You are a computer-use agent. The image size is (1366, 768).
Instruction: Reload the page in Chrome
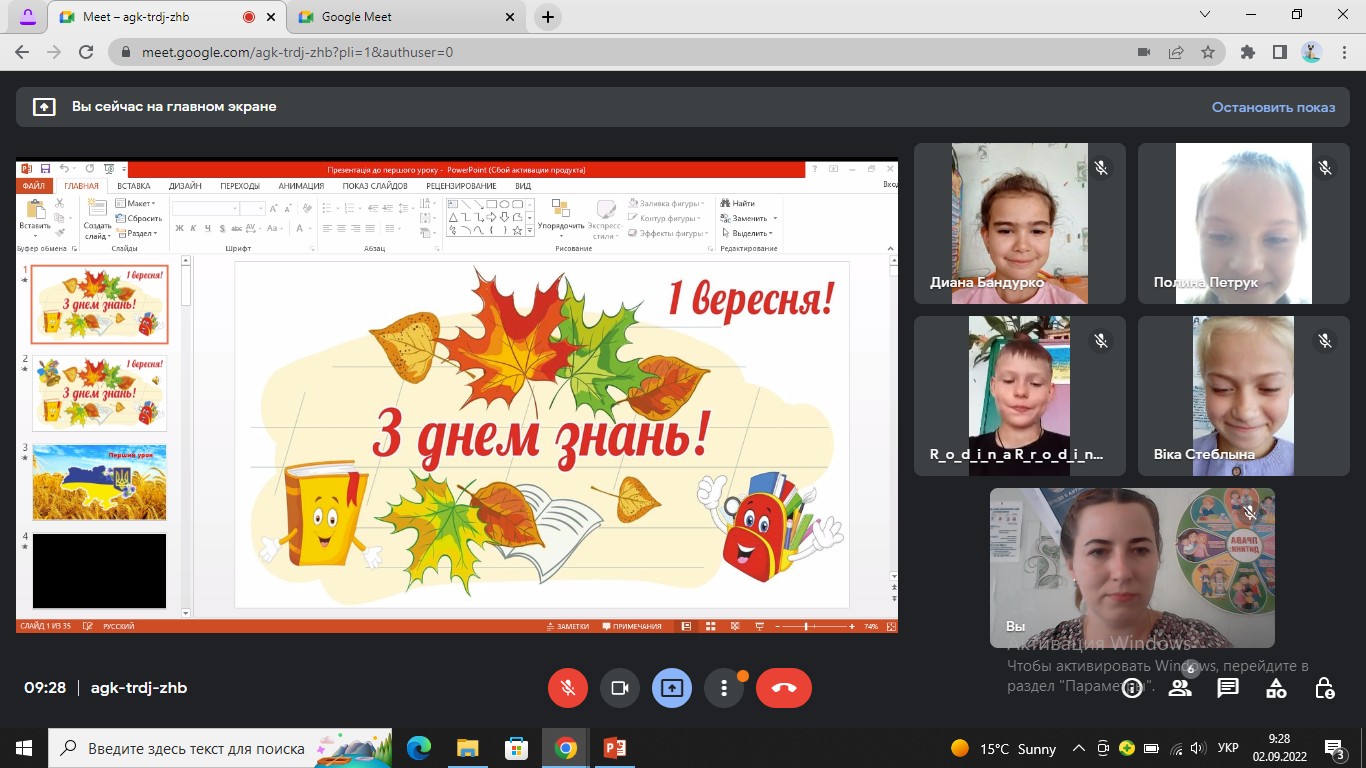click(x=86, y=52)
